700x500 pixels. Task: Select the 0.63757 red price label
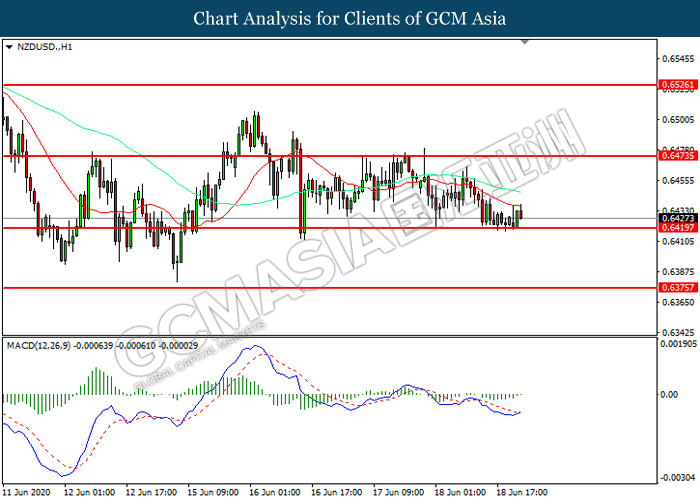[678, 288]
